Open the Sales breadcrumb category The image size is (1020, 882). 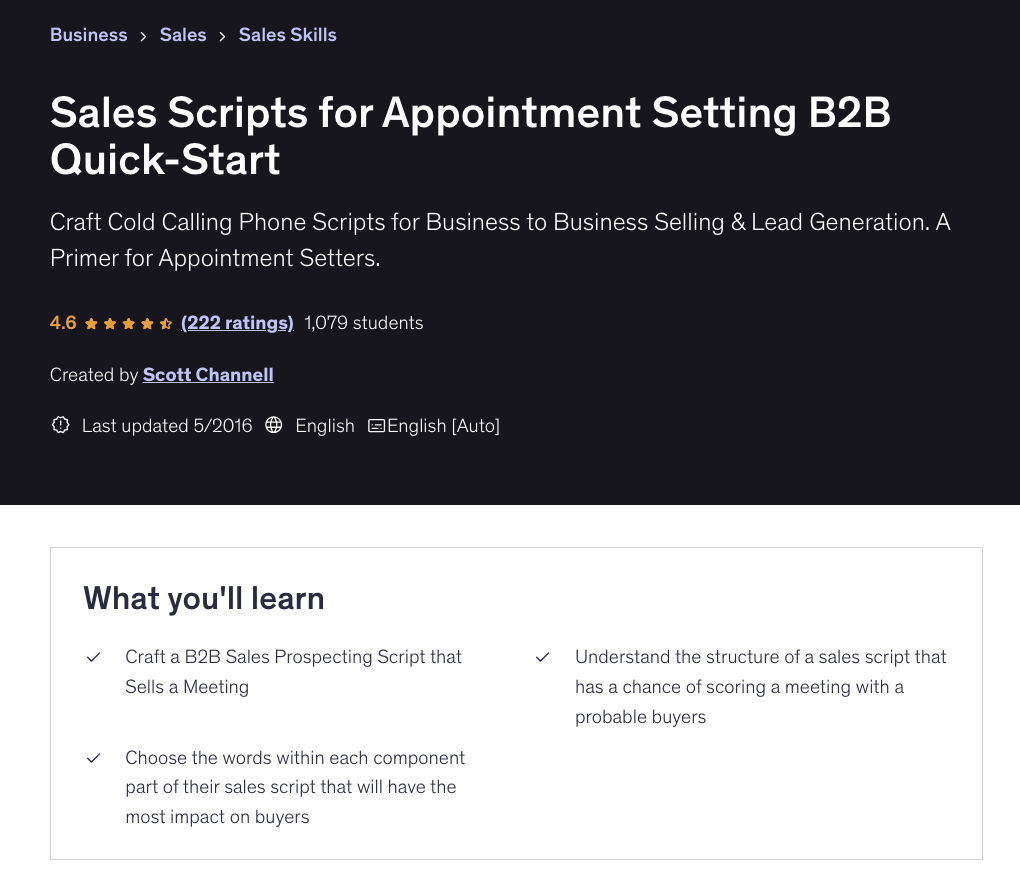(x=183, y=35)
